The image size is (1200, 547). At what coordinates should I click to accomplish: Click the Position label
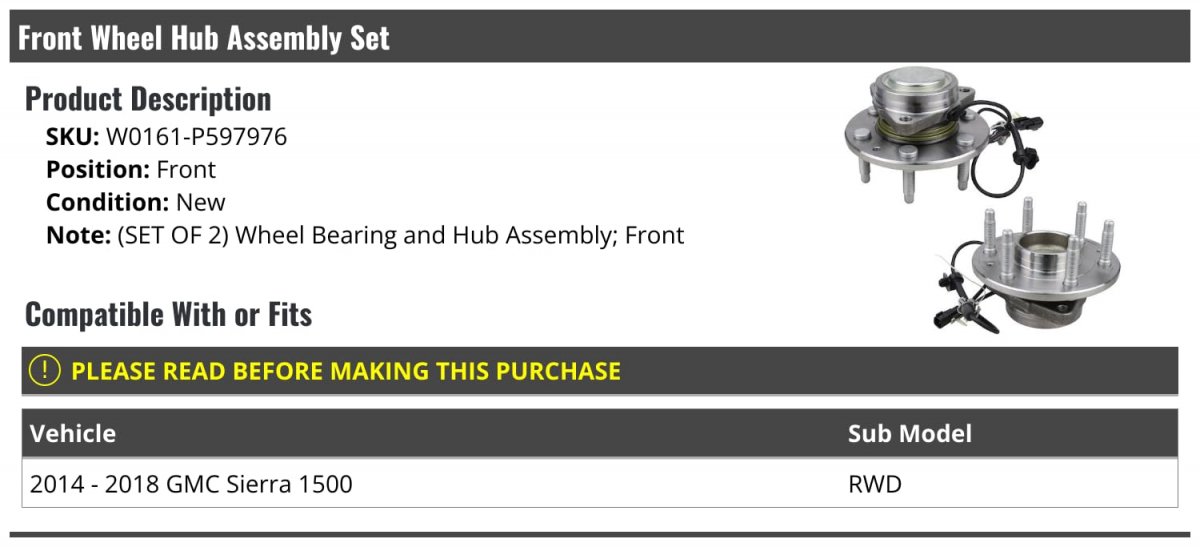pos(98,170)
